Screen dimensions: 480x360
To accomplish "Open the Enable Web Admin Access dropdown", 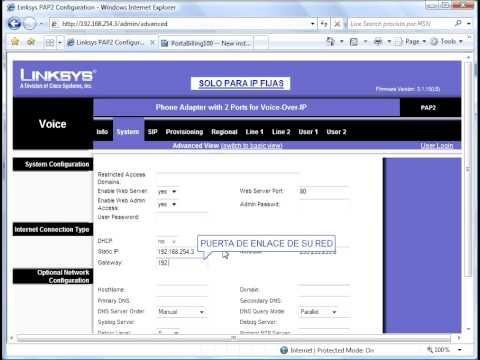I will coord(167,204).
